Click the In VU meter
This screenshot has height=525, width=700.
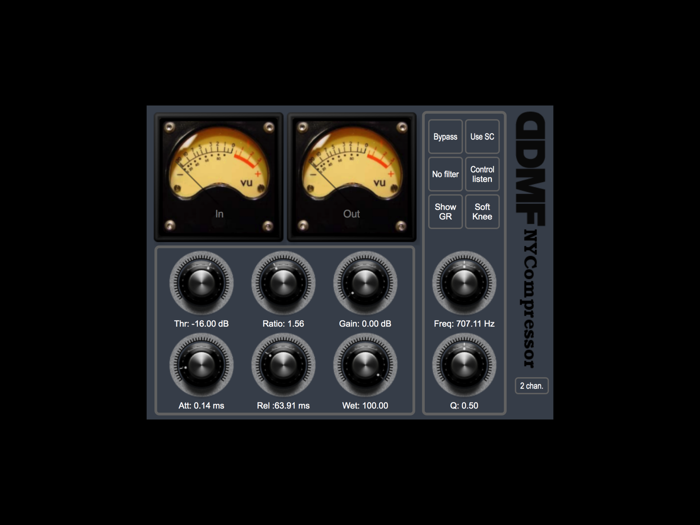coord(219,177)
